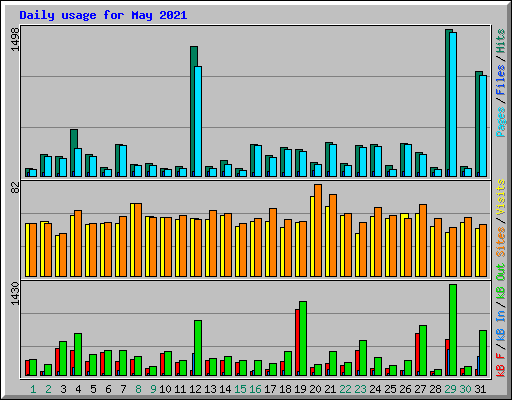This screenshot has width=512, height=400.
Task: Click the day 29 tall cyan files bar
Action: tap(453, 104)
